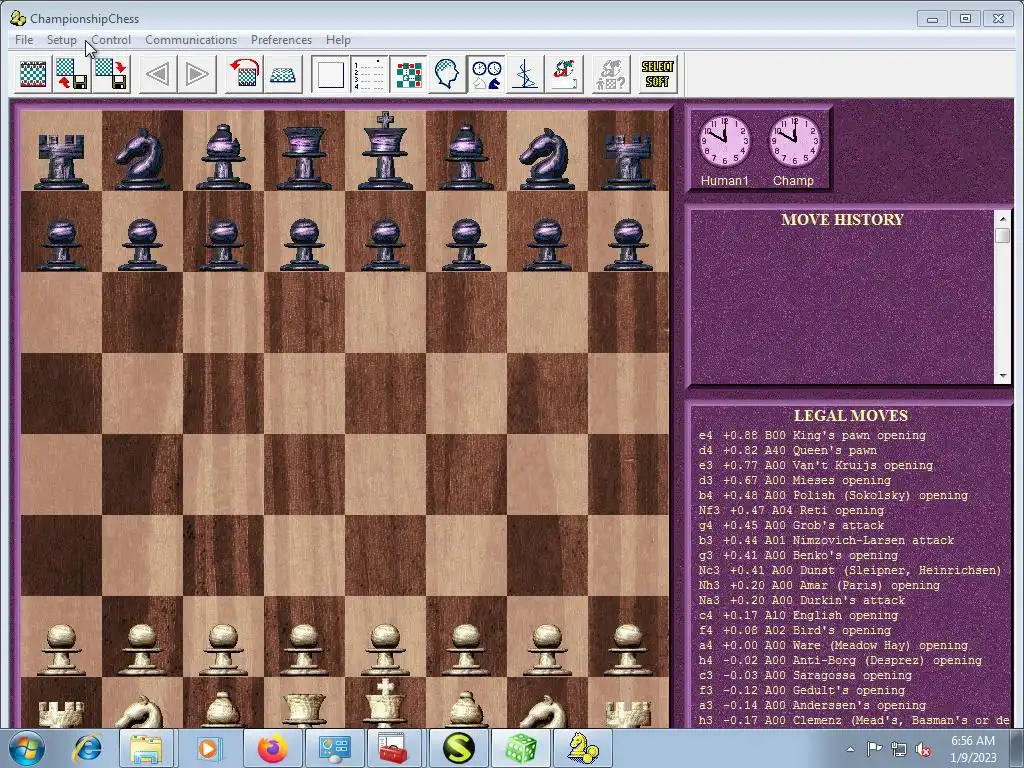The width and height of the screenshot is (1024, 768).
Task: Click the Select Soft button
Action: (x=657, y=74)
